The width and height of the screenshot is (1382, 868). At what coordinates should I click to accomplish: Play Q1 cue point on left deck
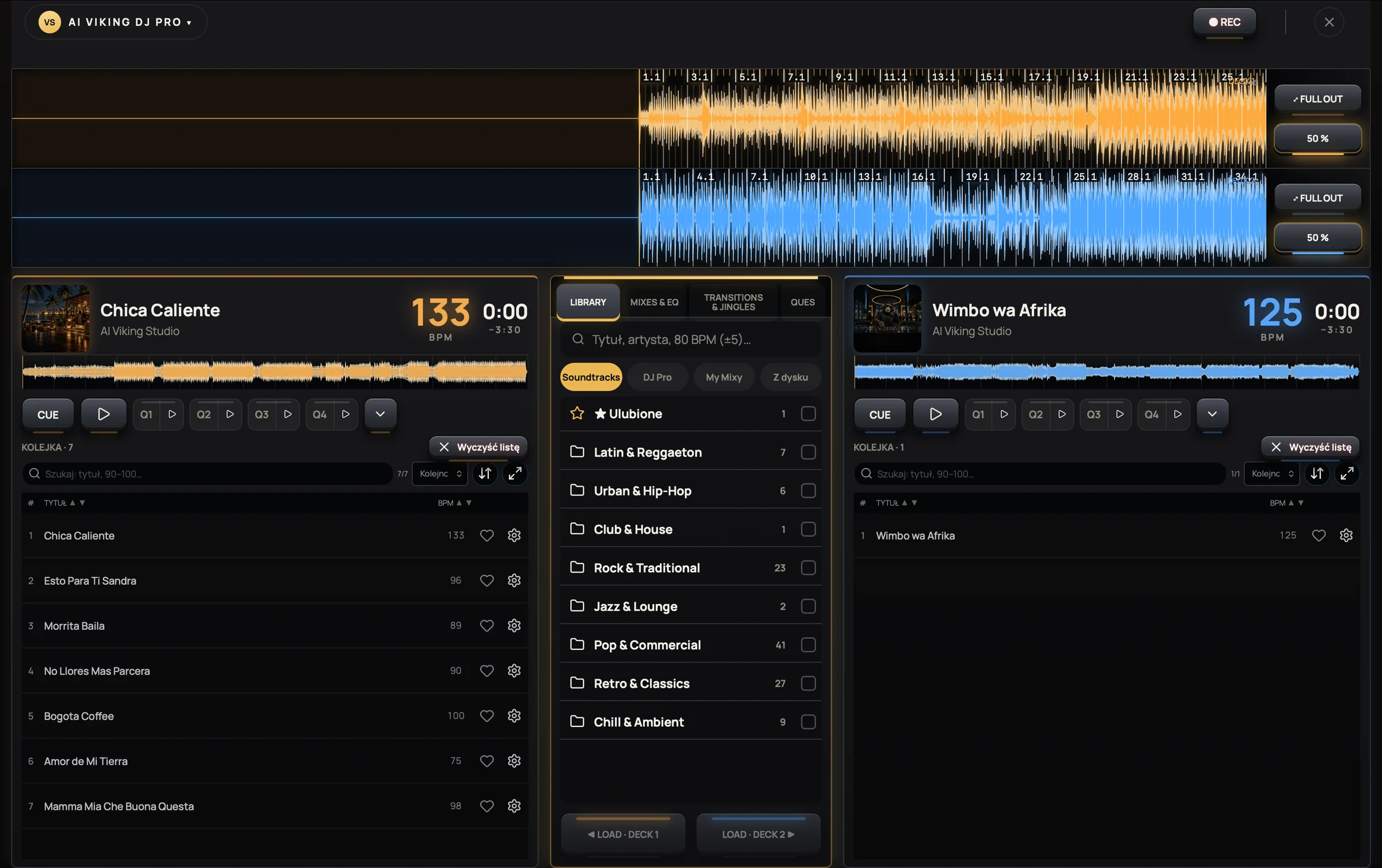172,414
